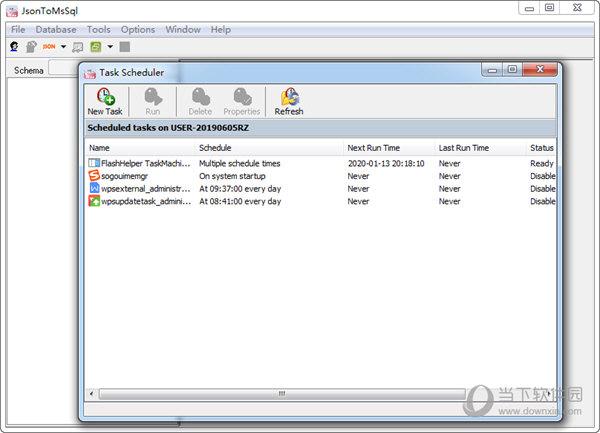Image resolution: width=600 pixels, height=433 pixels.
Task: Select the FlashHelper TaskMachi... task row
Action: pos(321,163)
